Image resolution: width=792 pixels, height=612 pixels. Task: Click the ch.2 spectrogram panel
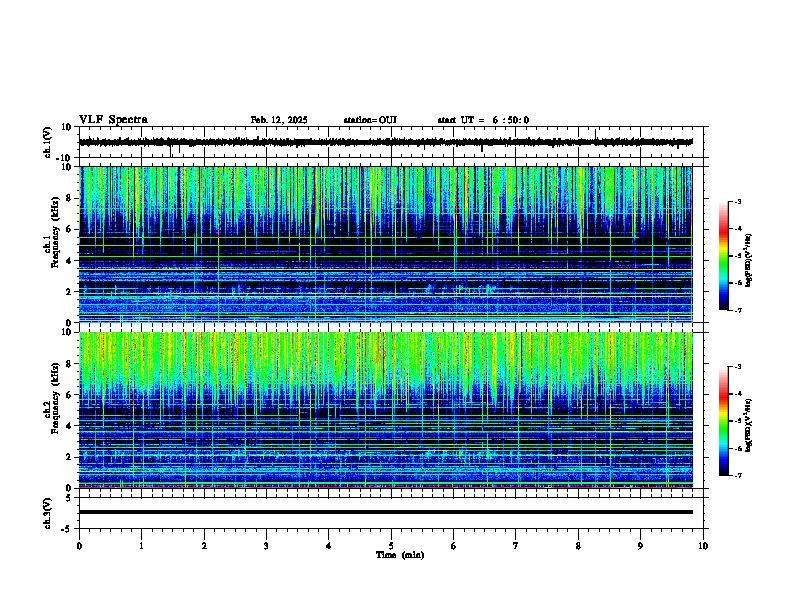386,410
